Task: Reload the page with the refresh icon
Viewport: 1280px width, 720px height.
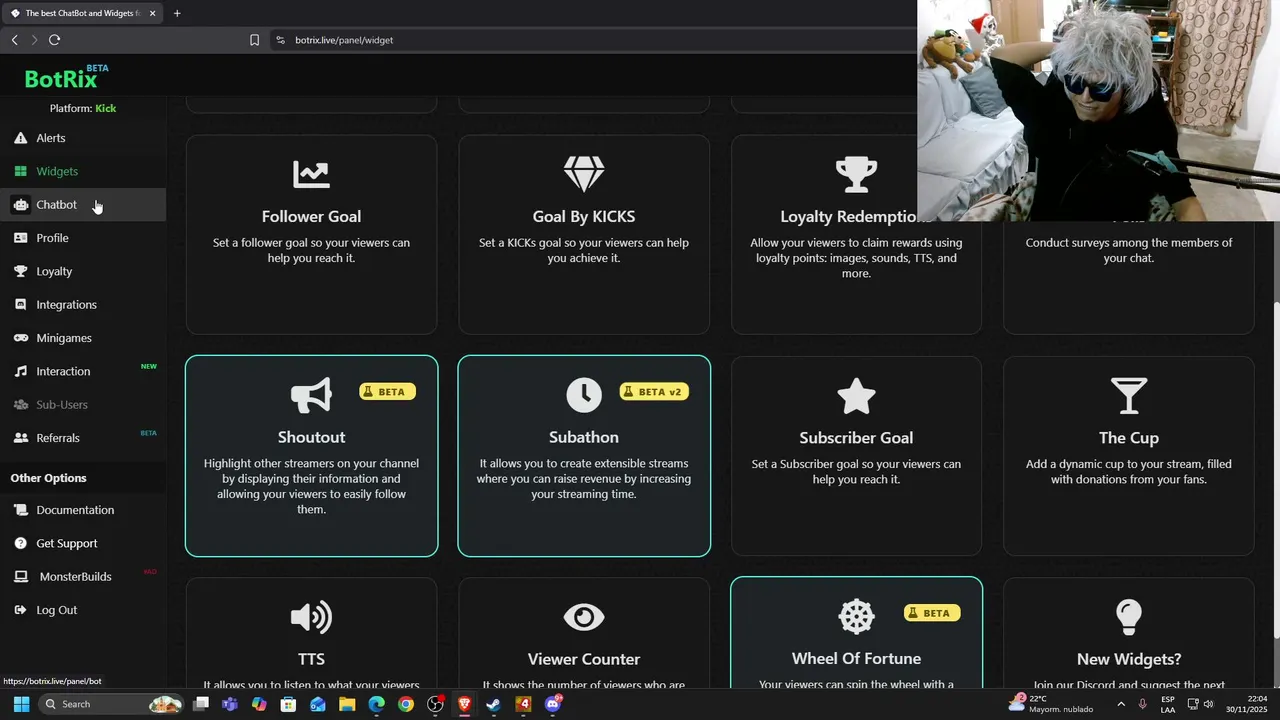Action: [x=54, y=40]
